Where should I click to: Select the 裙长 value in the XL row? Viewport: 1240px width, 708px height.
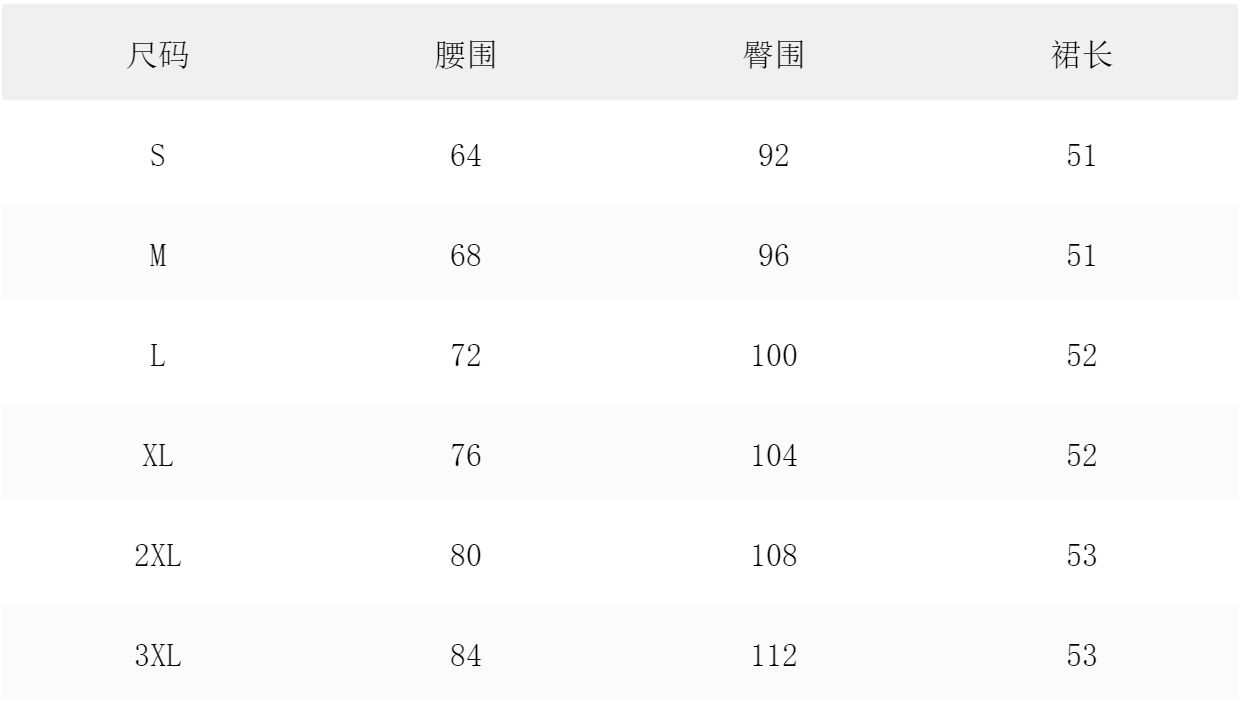[x=1081, y=457]
